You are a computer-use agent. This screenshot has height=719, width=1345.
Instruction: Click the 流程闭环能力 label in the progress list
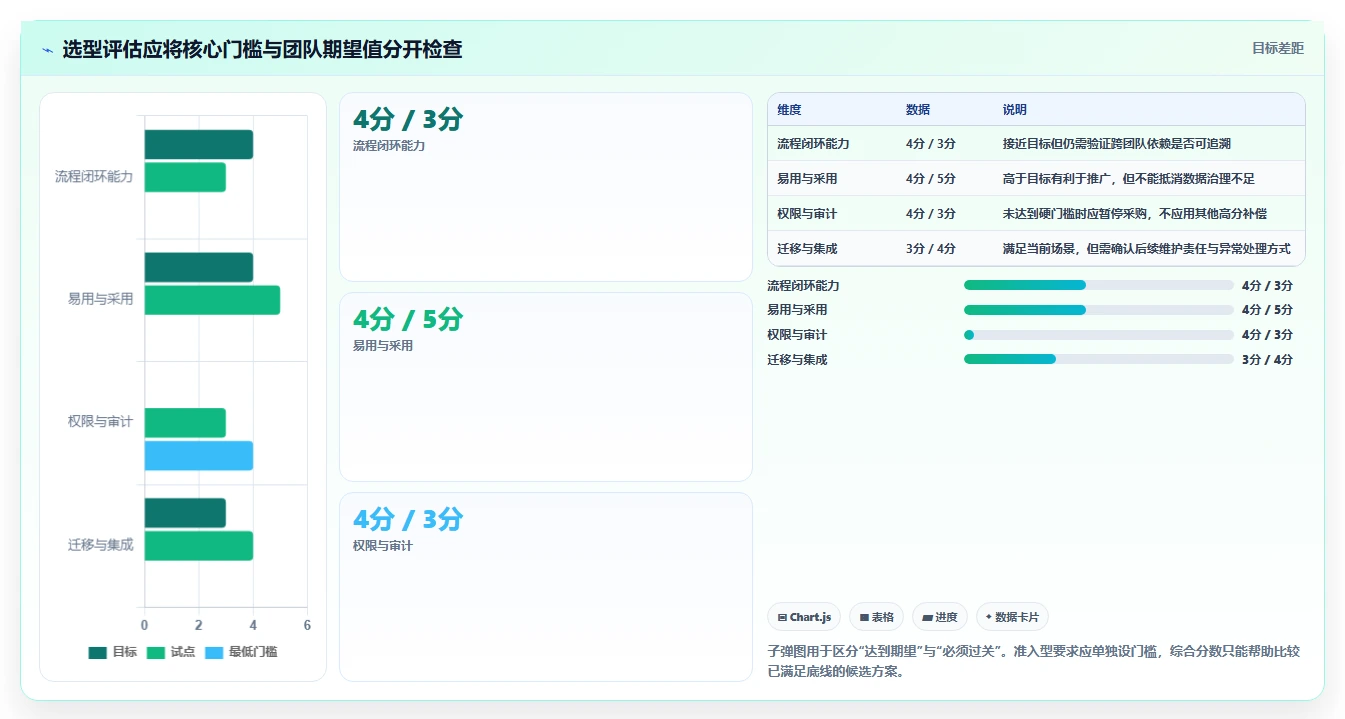[803, 286]
